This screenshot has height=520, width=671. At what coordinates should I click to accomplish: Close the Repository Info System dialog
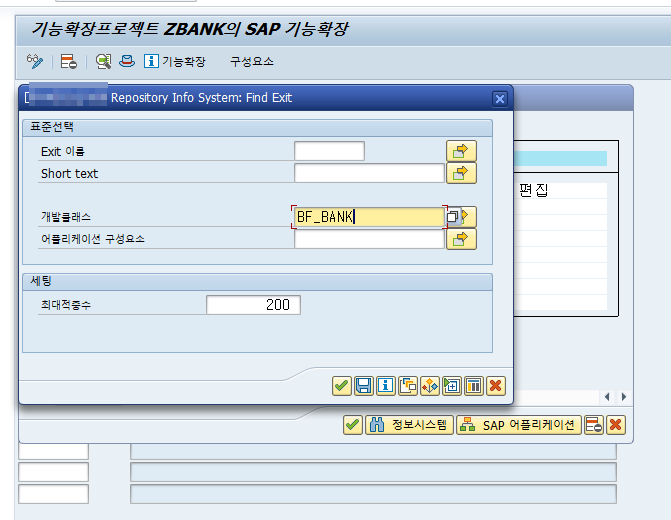[499, 99]
